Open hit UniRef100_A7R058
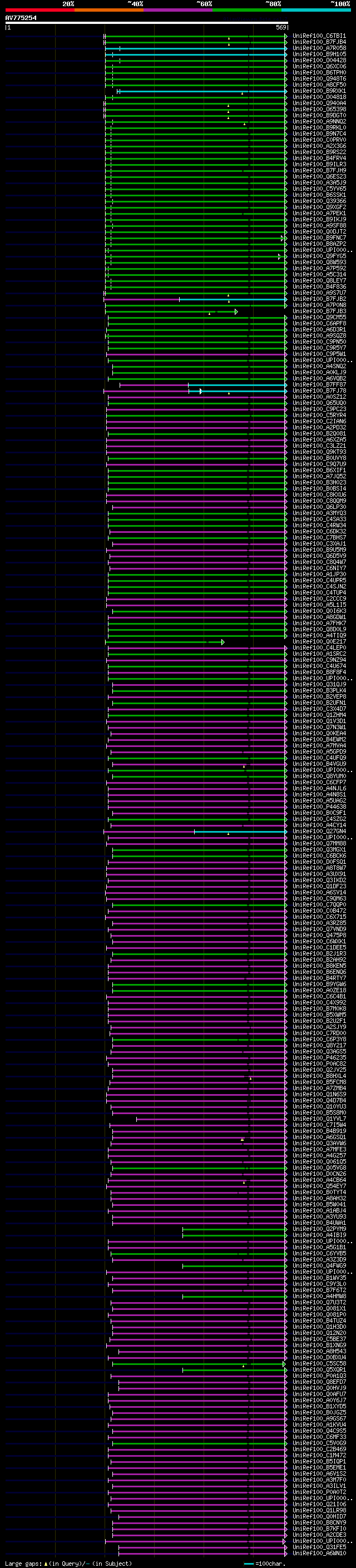Image resolution: width=356 pixels, height=1568 pixels. [319, 48]
